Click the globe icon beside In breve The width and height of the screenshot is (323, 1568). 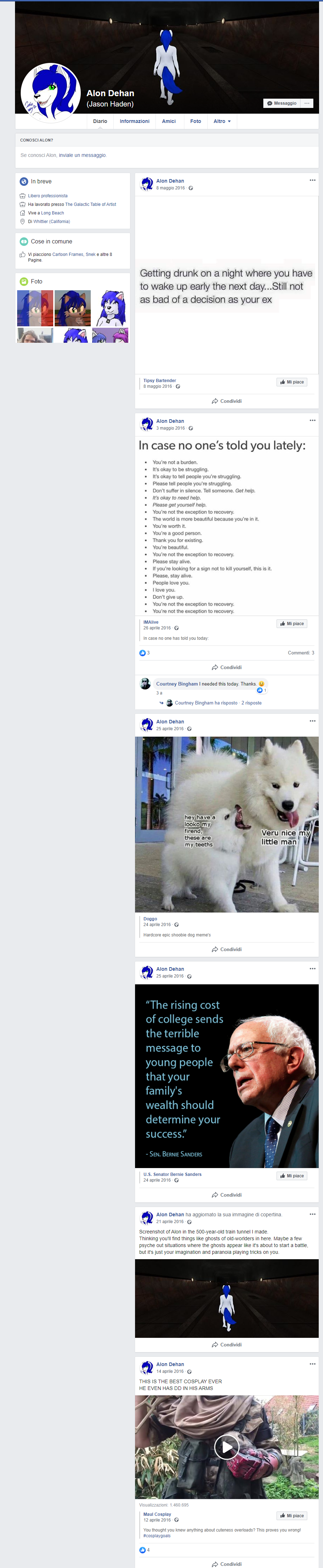point(24,182)
